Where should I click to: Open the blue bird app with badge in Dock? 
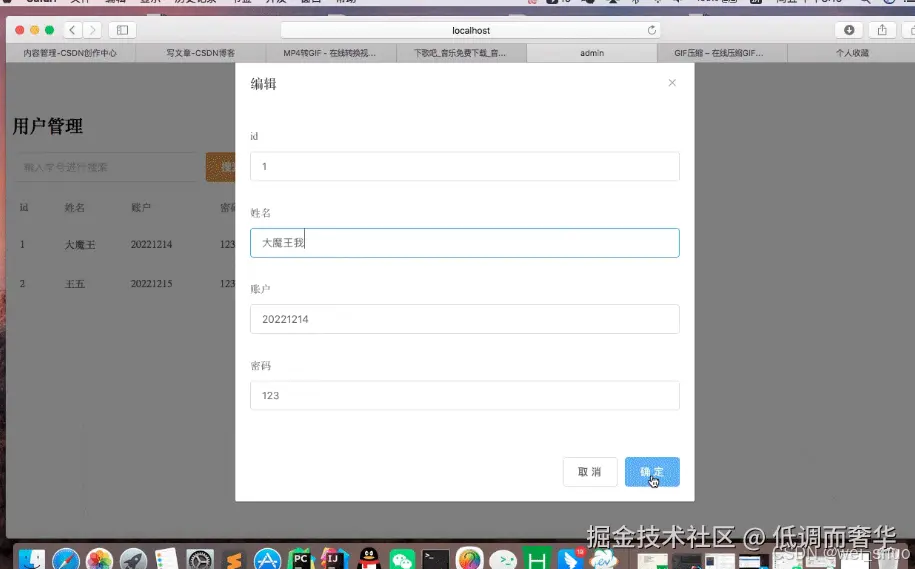coord(571,559)
